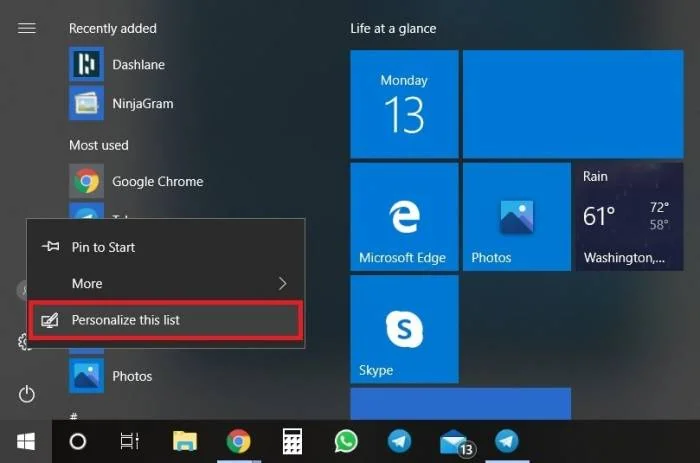
Task: Expand the hamburger menu in Start
Action: [x=27, y=28]
